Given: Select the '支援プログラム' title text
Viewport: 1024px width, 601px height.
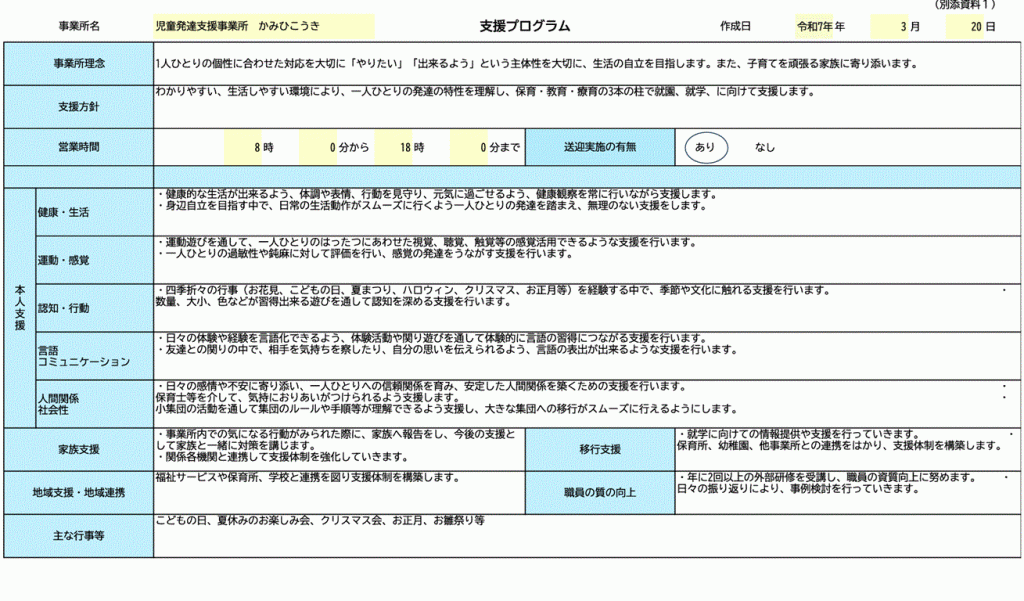Looking at the screenshot, I should (x=524, y=26).
